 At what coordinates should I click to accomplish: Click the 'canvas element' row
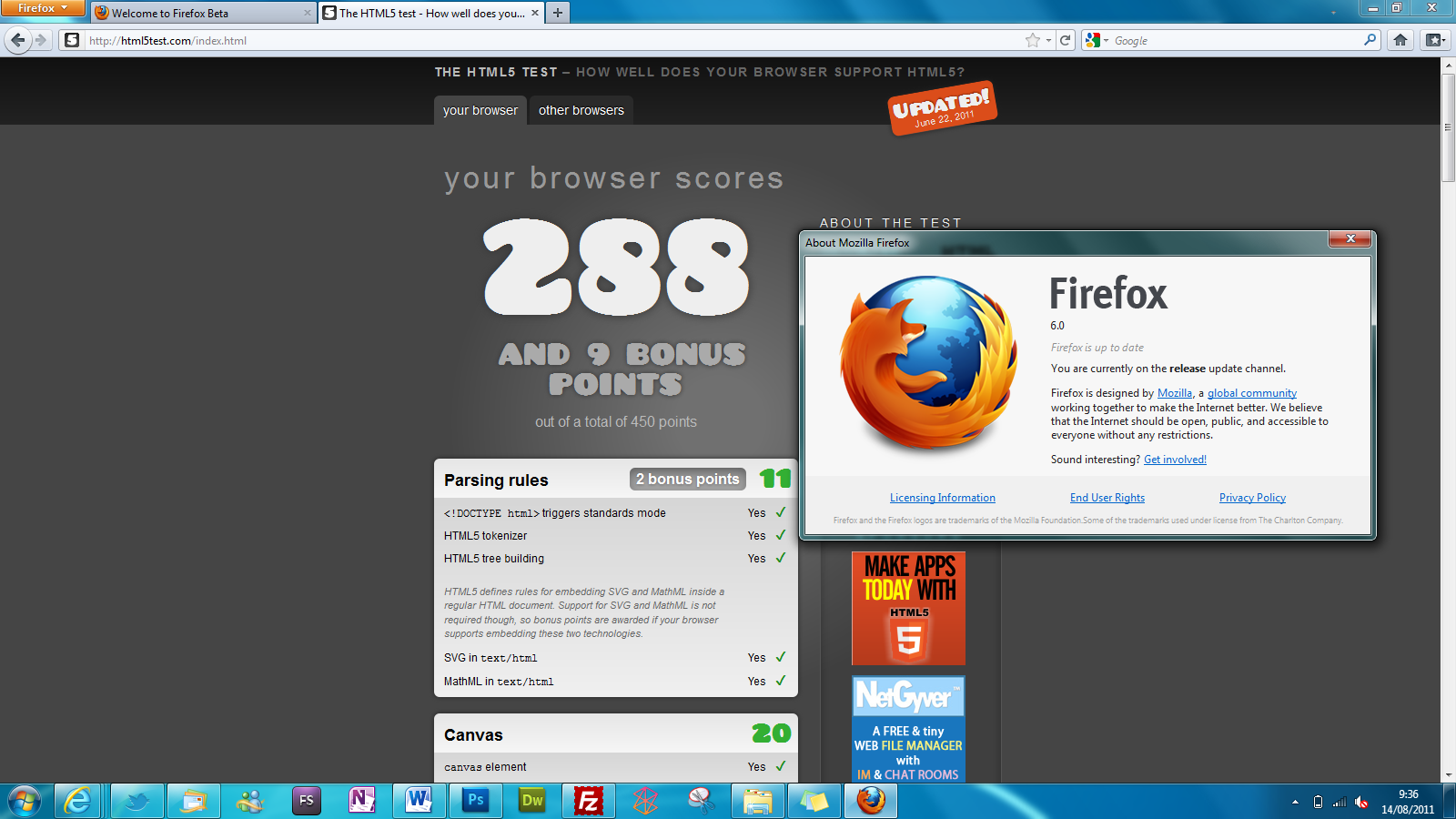click(616, 767)
